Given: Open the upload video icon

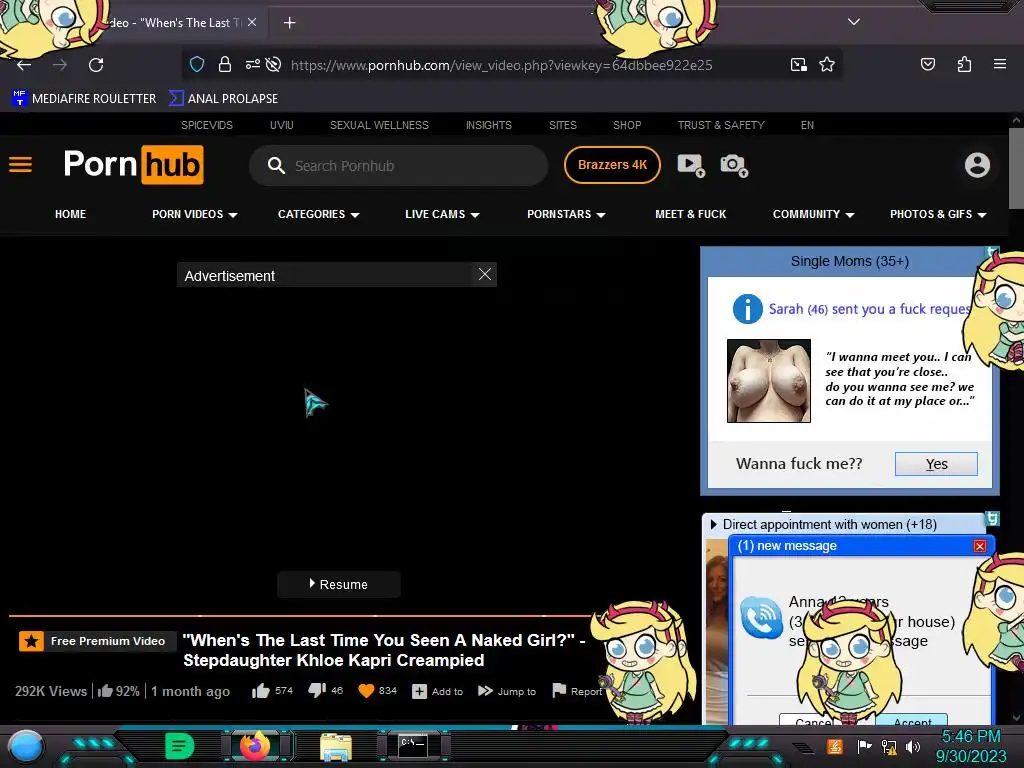Looking at the screenshot, I should pyautogui.click(x=690, y=165).
